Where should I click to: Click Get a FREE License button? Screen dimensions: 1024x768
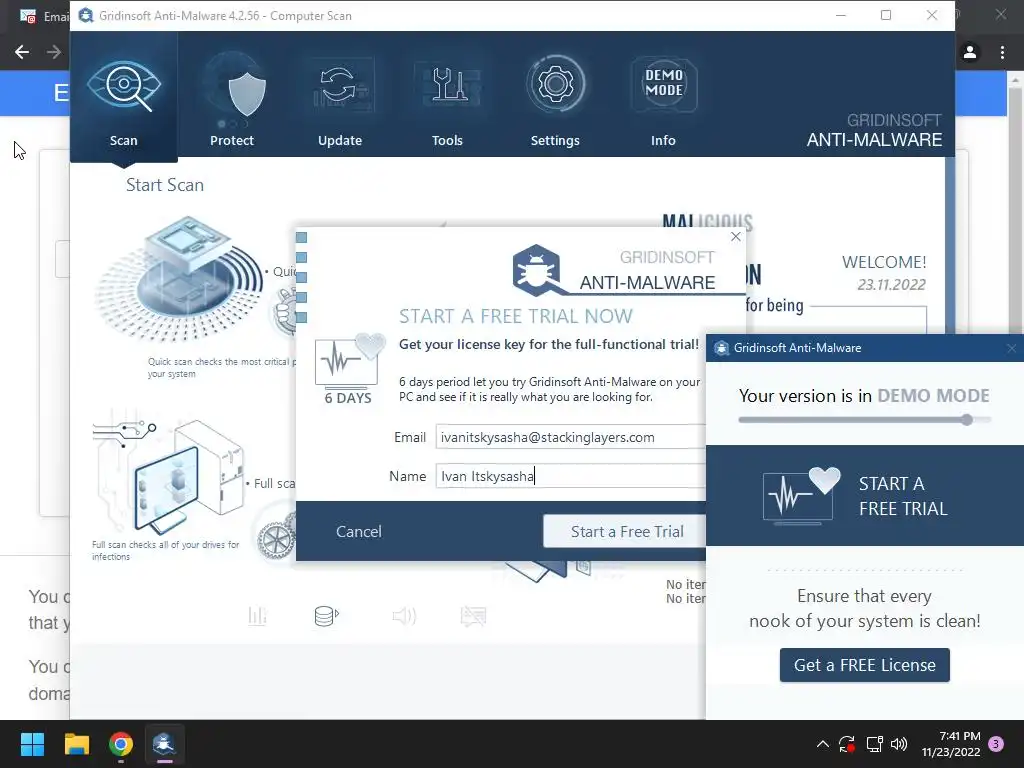(864, 665)
